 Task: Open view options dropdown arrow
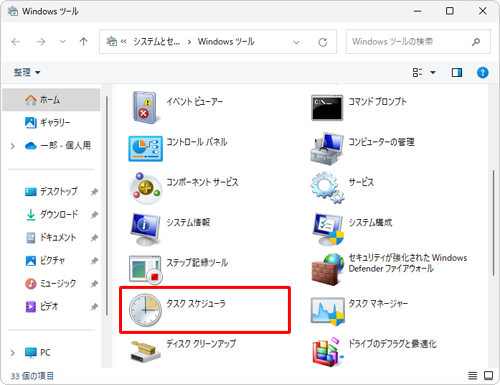click(433, 72)
